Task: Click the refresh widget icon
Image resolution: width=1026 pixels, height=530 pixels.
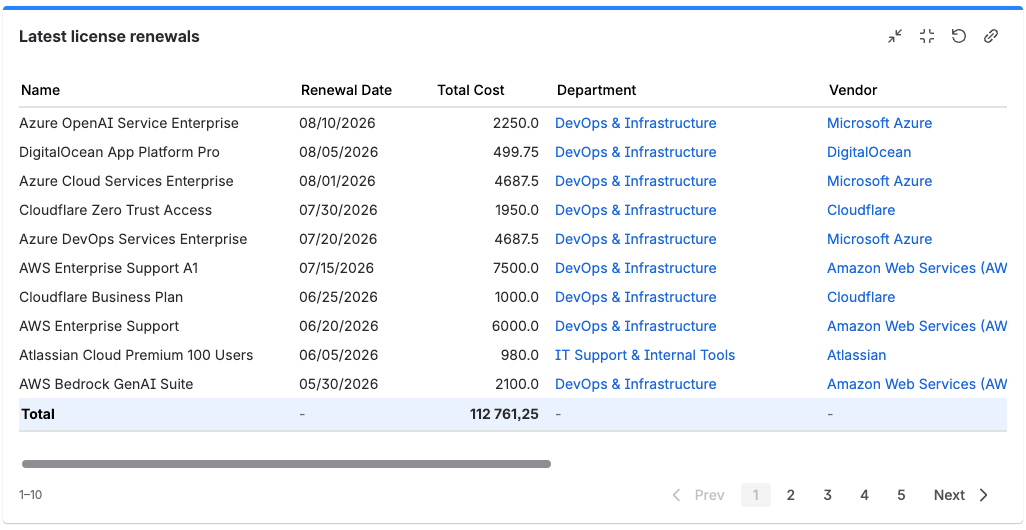Action: pos(959,37)
